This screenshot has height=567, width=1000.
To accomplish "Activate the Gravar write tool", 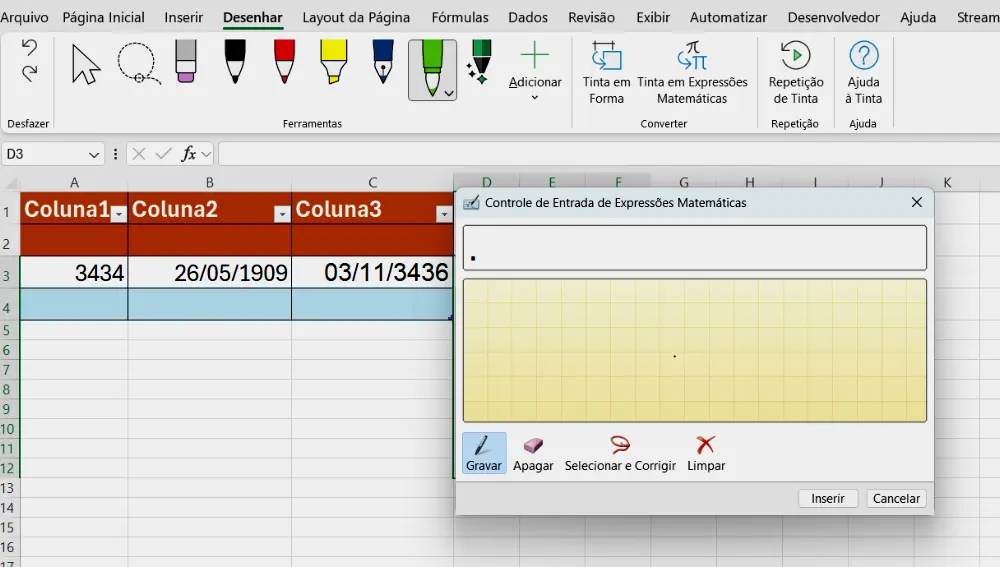I will coord(483,453).
